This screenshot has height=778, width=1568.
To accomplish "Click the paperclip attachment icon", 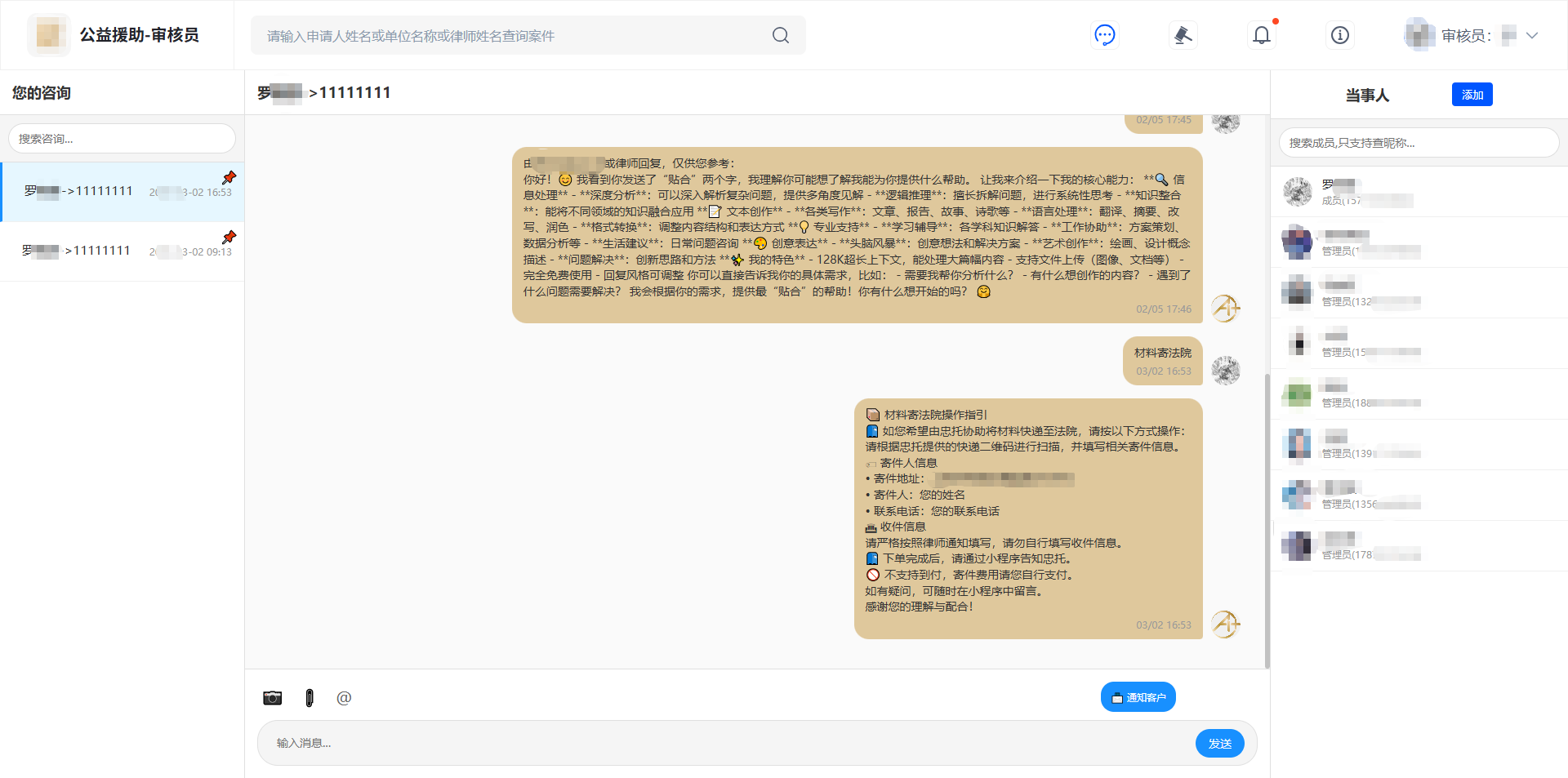I will 310,698.
